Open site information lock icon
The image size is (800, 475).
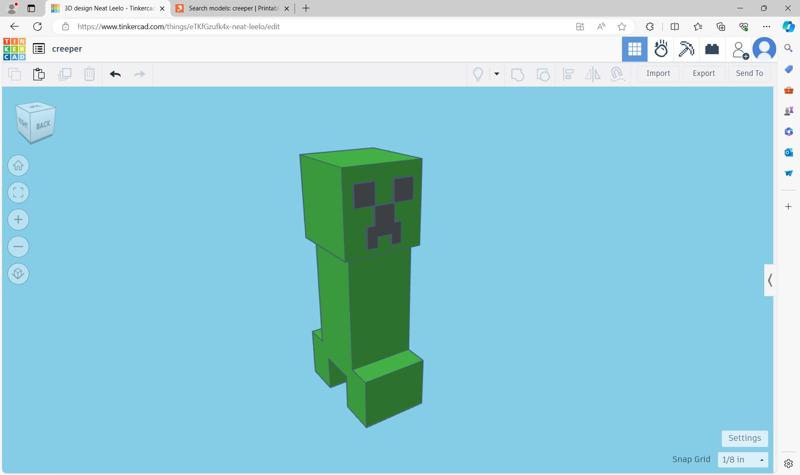point(65,27)
